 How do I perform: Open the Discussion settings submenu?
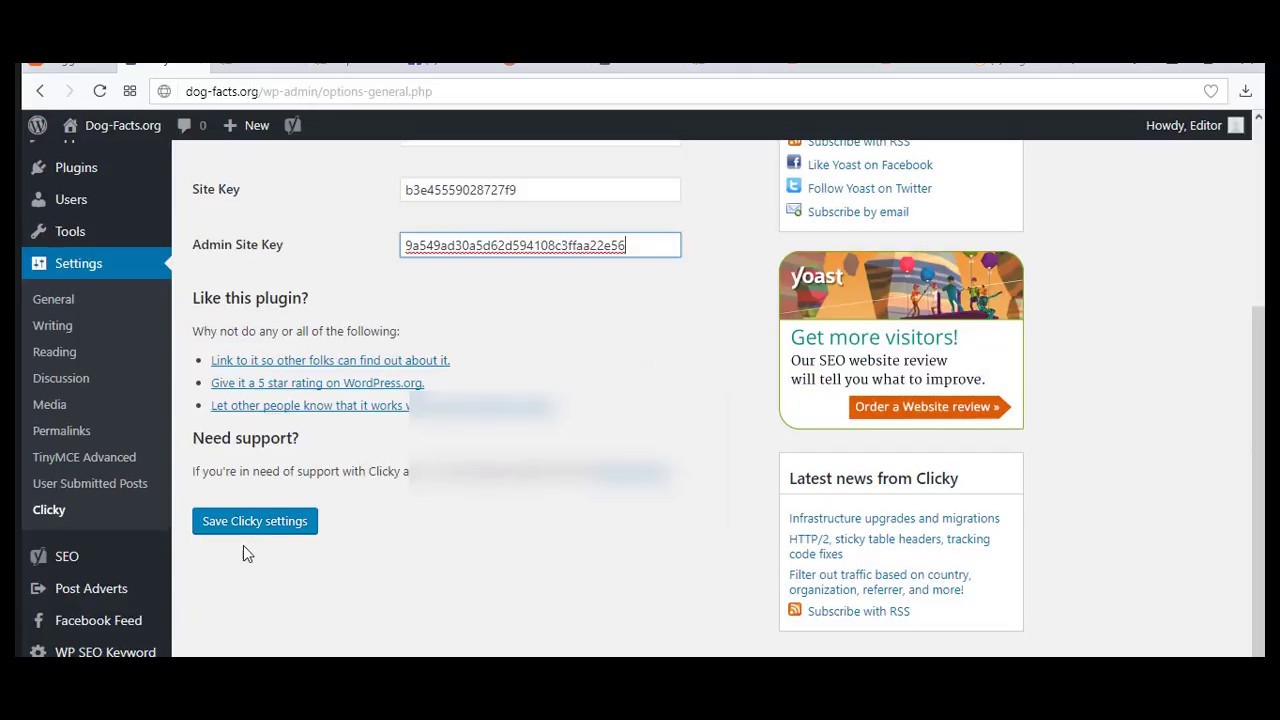coord(61,378)
